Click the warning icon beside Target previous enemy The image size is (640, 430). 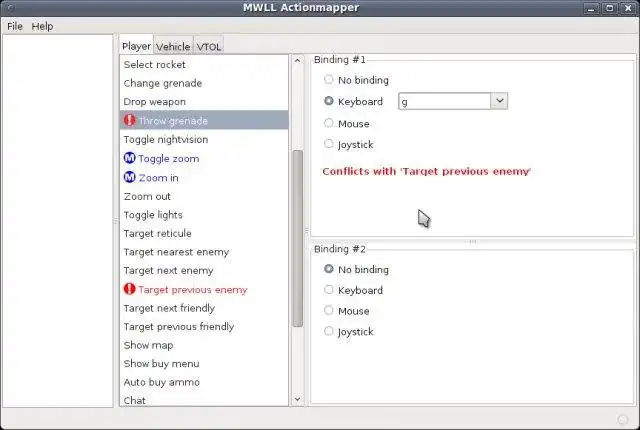pyautogui.click(x=129, y=289)
